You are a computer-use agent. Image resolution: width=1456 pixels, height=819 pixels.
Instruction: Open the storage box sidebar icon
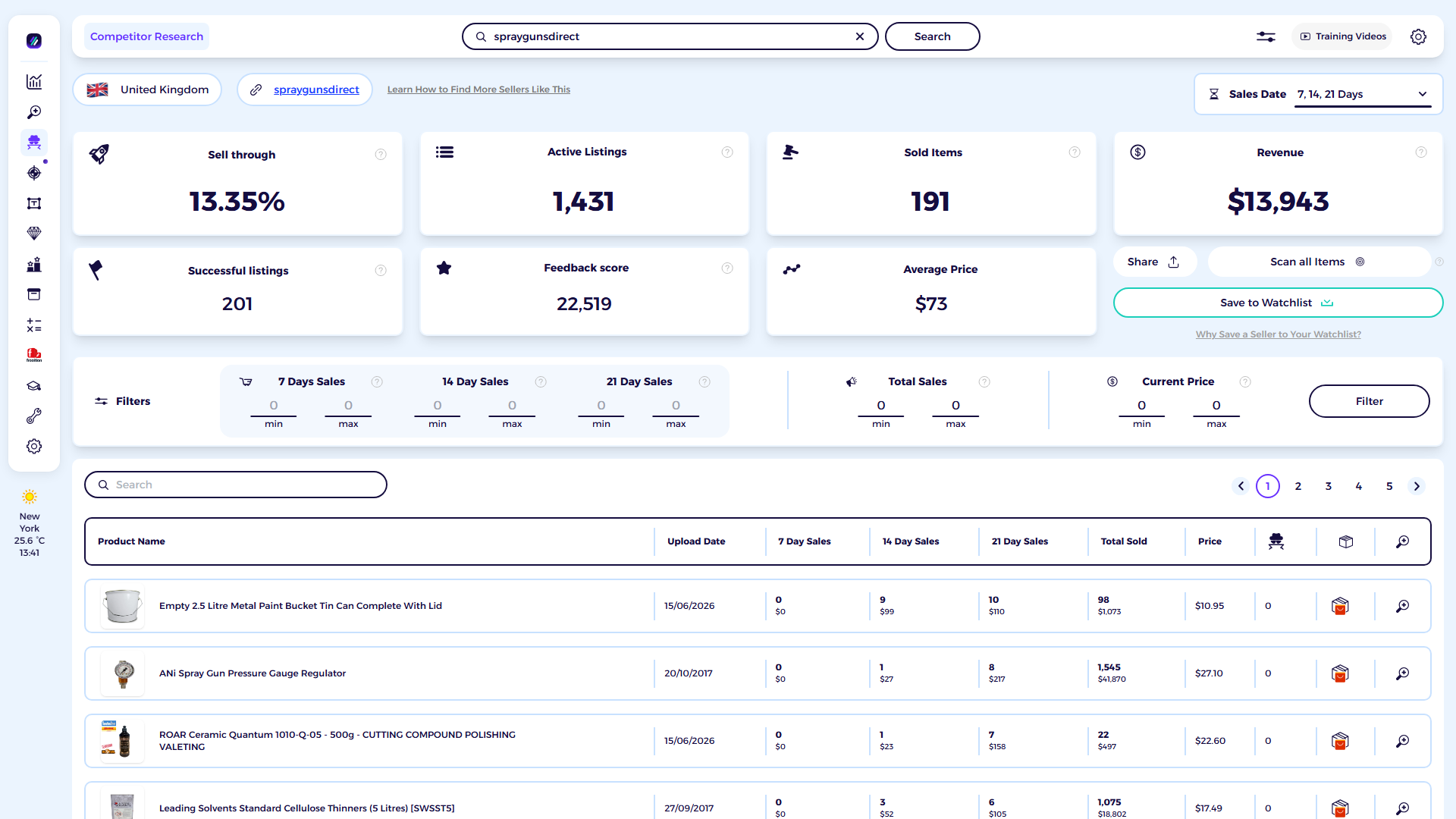click(x=34, y=294)
